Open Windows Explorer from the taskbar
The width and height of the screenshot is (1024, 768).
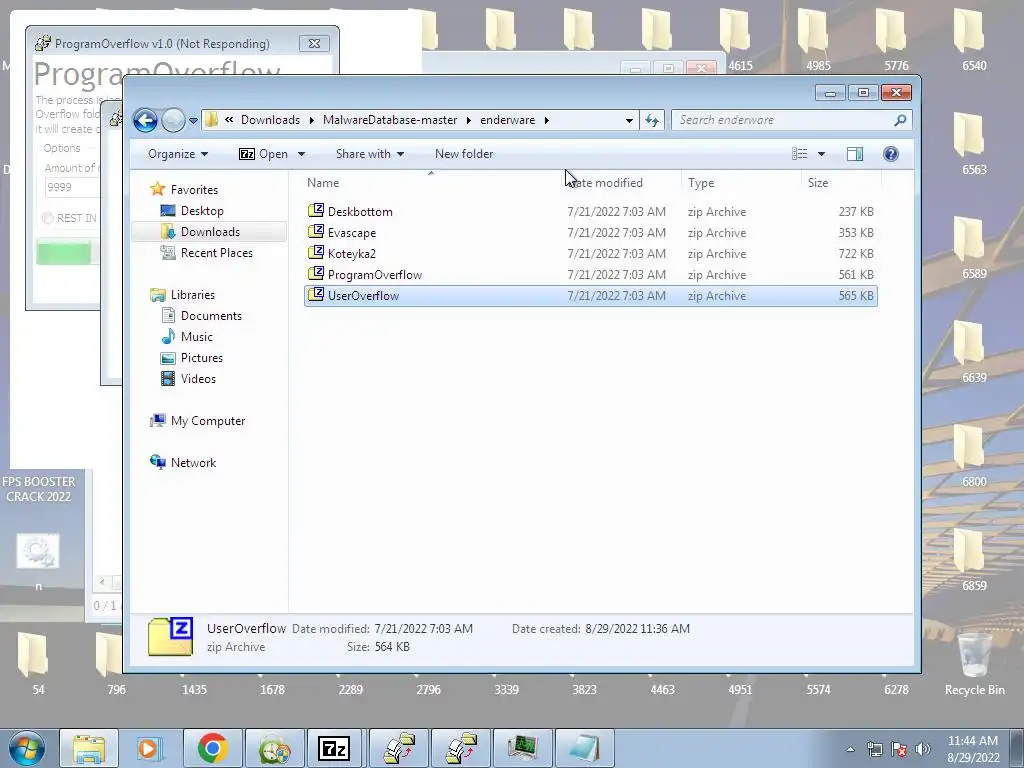click(x=89, y=748)
